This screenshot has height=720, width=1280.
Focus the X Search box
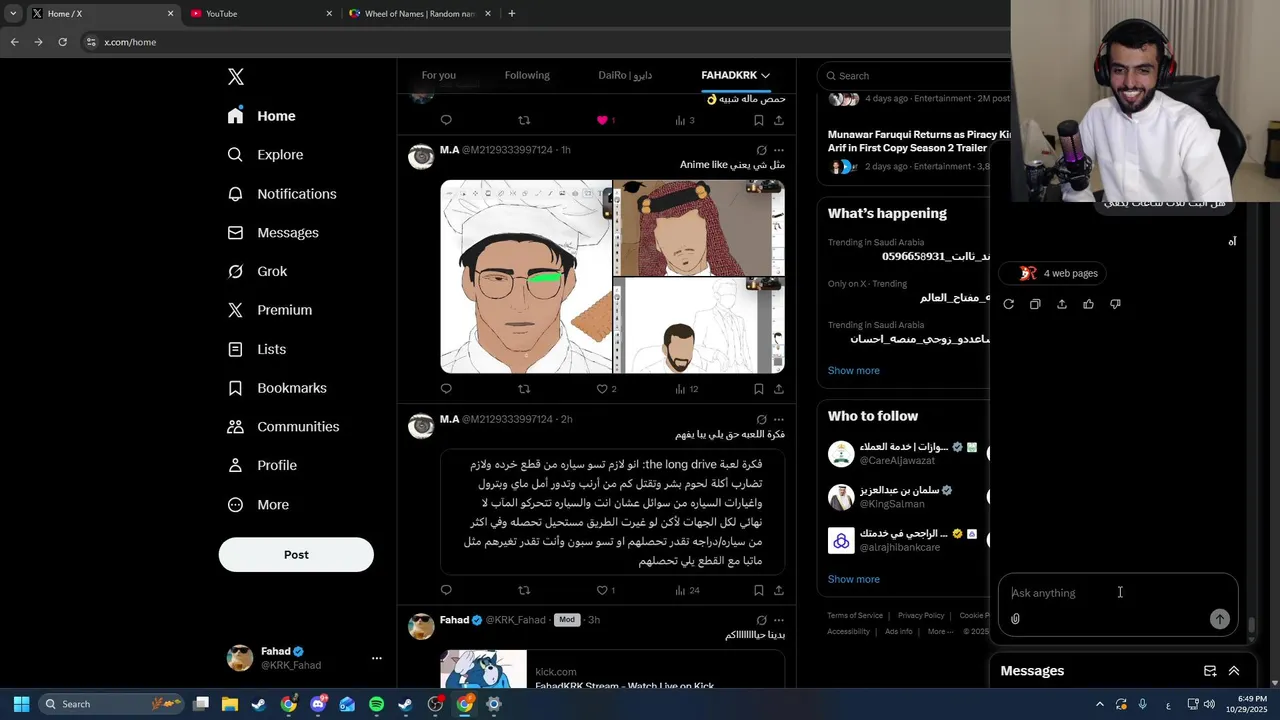point(914,76)
